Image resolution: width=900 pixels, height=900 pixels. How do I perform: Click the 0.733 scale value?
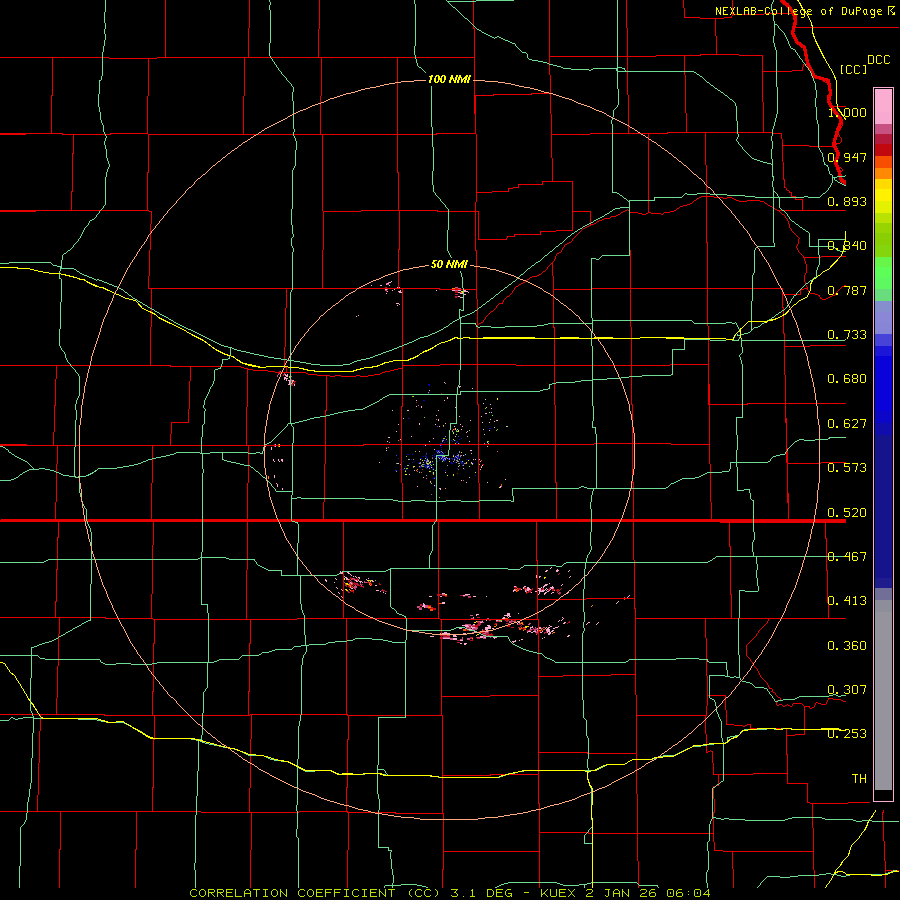(x=847, y=335)
